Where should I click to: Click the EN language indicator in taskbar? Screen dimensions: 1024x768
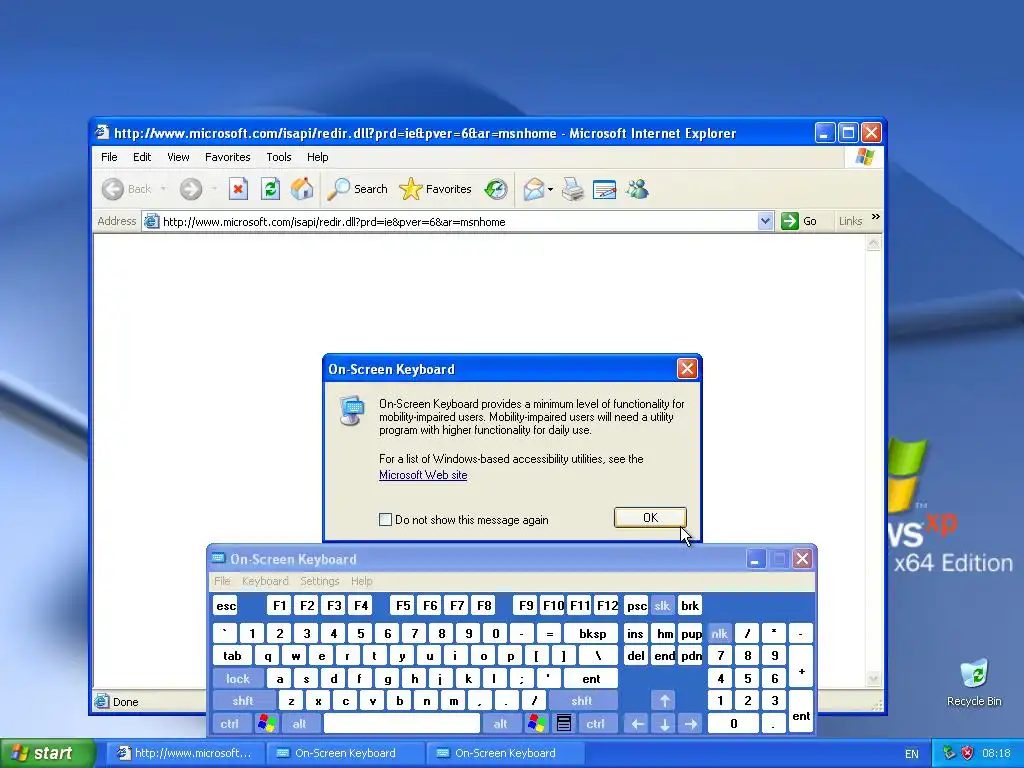coord(912,754)
